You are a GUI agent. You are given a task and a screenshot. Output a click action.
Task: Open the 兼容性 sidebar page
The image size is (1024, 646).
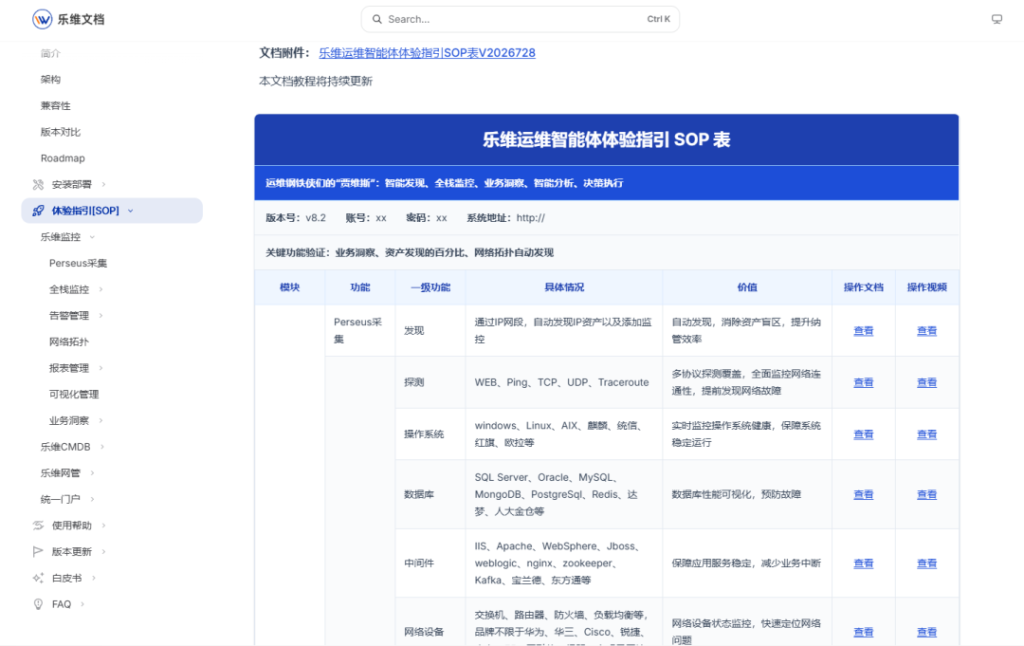[56, 105]
